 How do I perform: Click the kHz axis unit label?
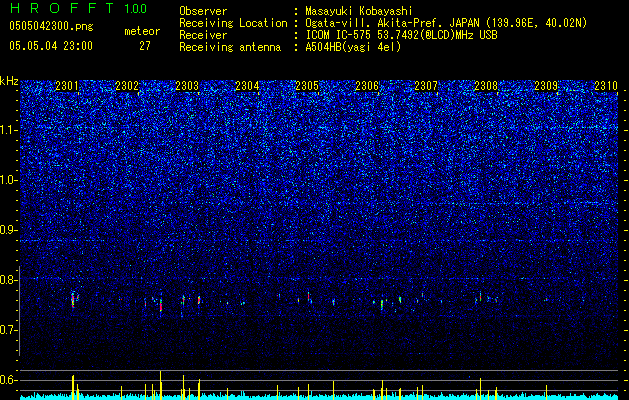tap(9, 81)
